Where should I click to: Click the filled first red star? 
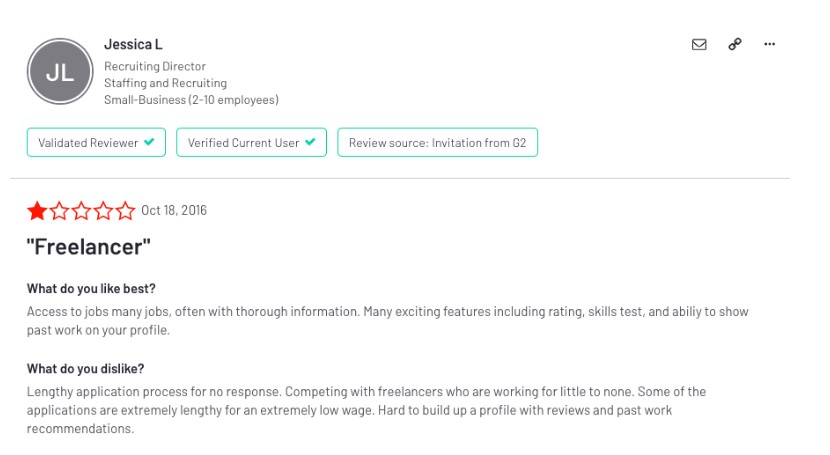click(x=38, y=211)
